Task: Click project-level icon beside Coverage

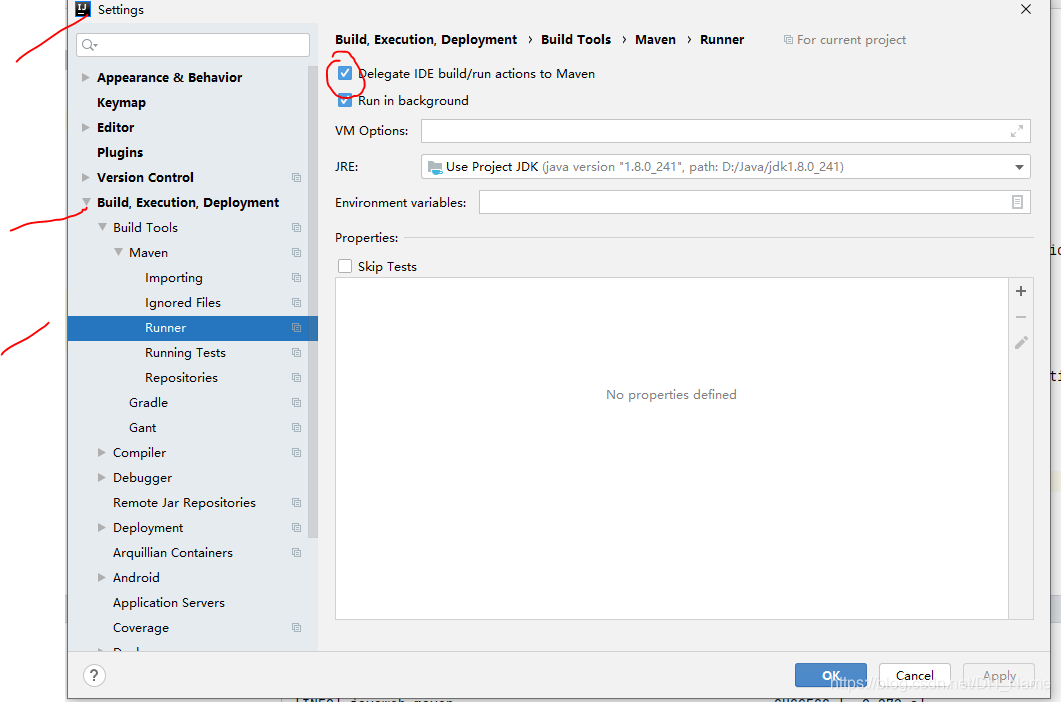Action: click(x=296, y=628)
